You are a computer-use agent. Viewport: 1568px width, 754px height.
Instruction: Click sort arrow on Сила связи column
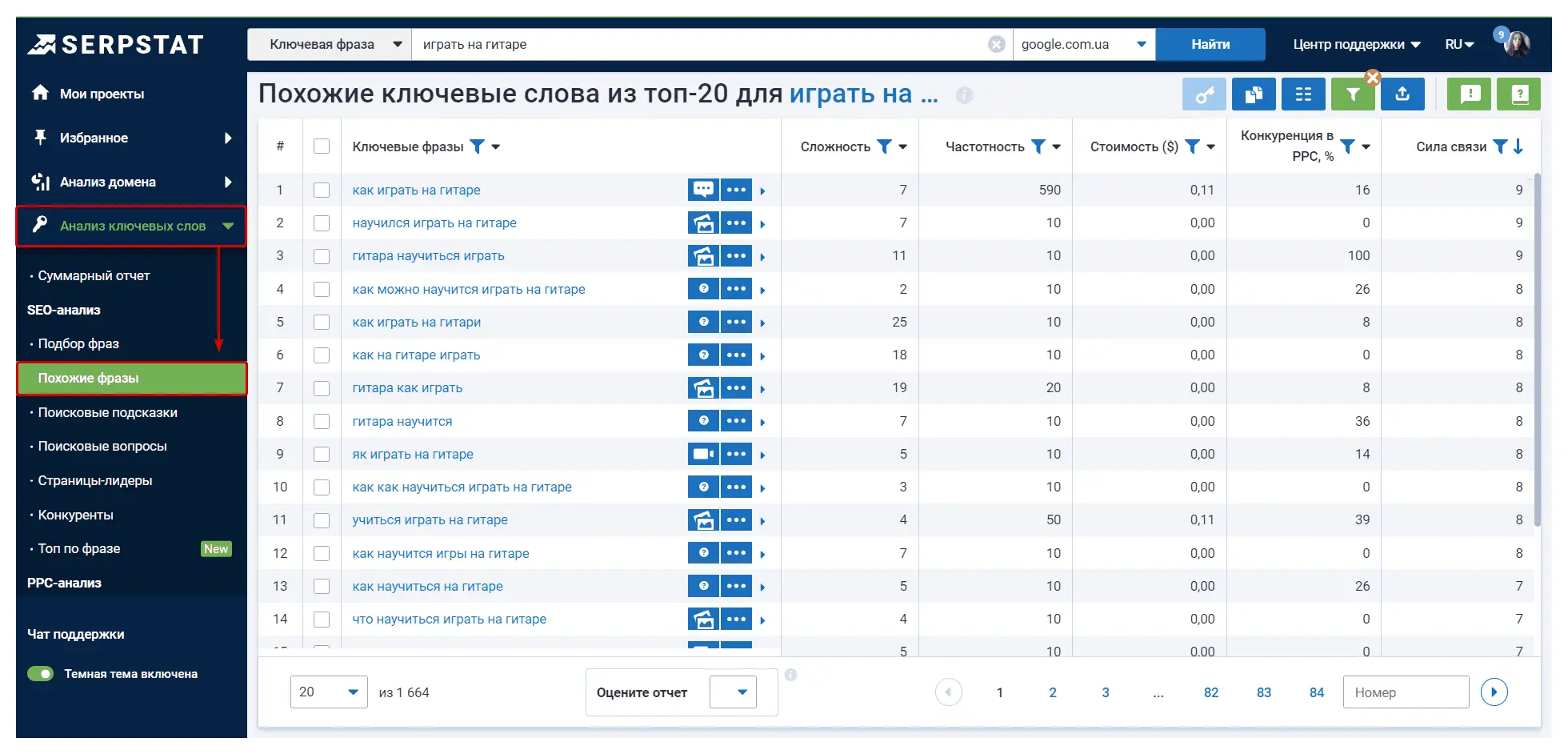[x=1518, y=146]
